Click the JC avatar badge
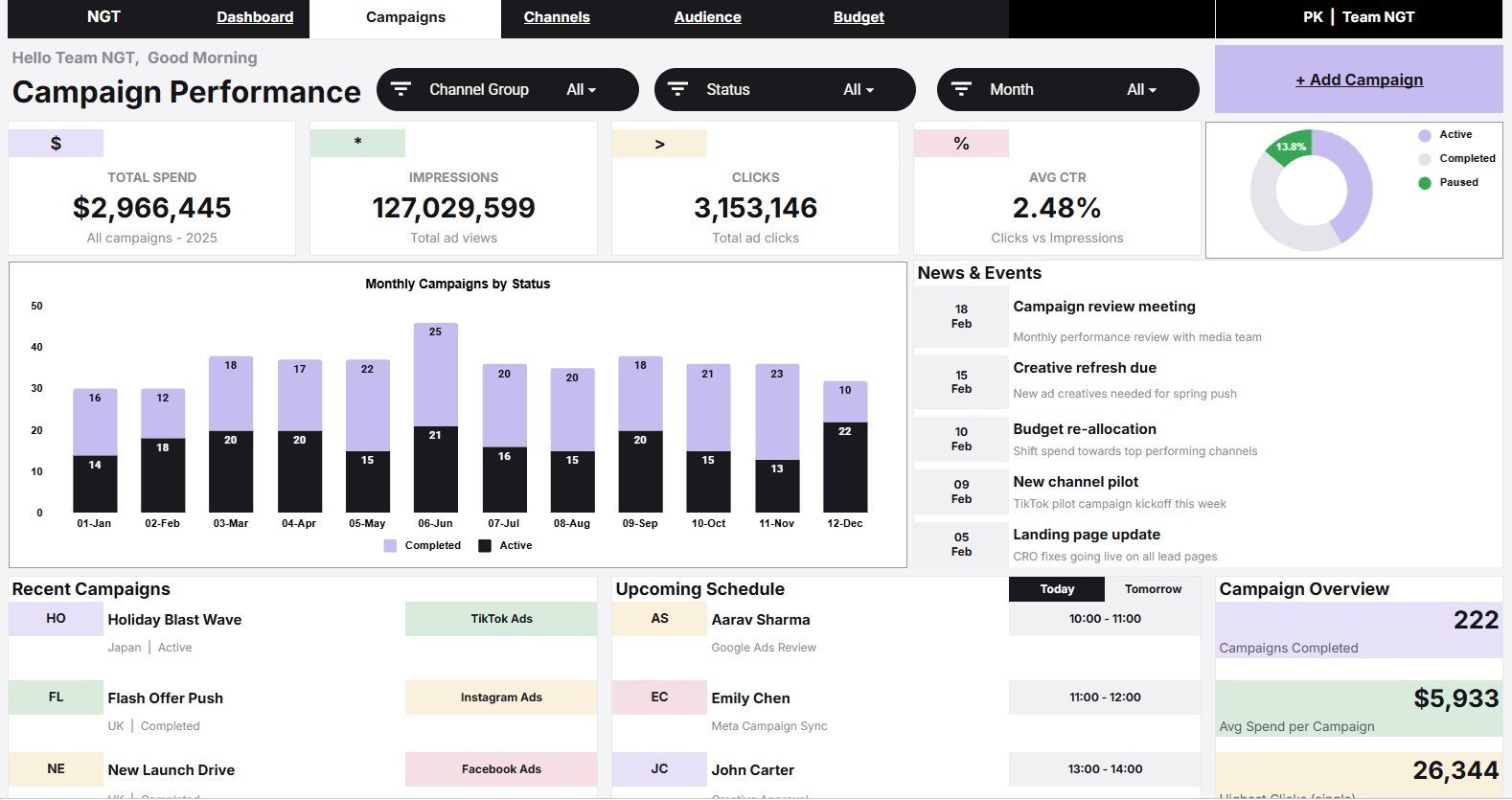This screenshot has width=1512, height=800. click(x=659, y=769)
